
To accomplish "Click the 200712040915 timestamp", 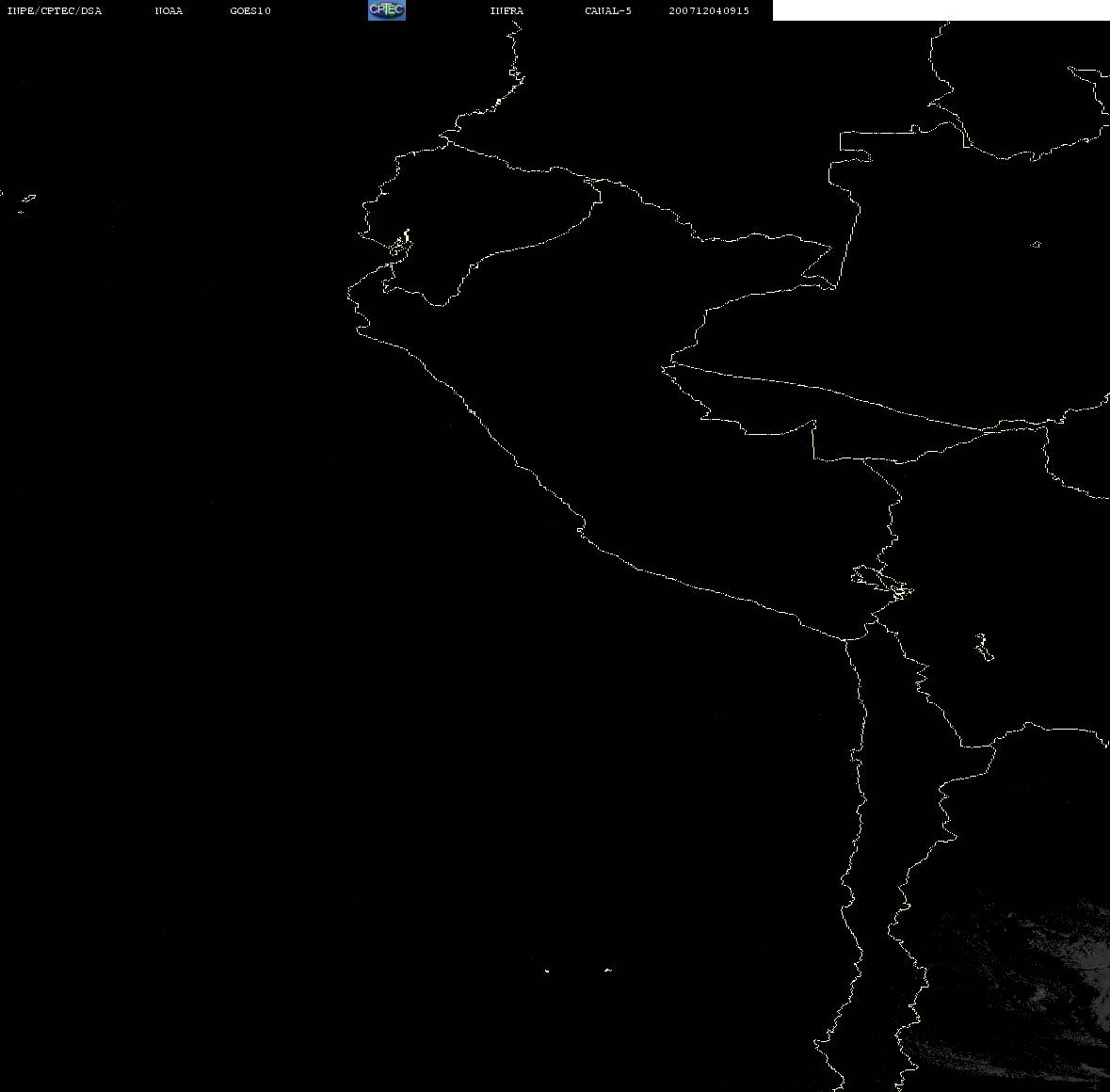I will (709, 11).
